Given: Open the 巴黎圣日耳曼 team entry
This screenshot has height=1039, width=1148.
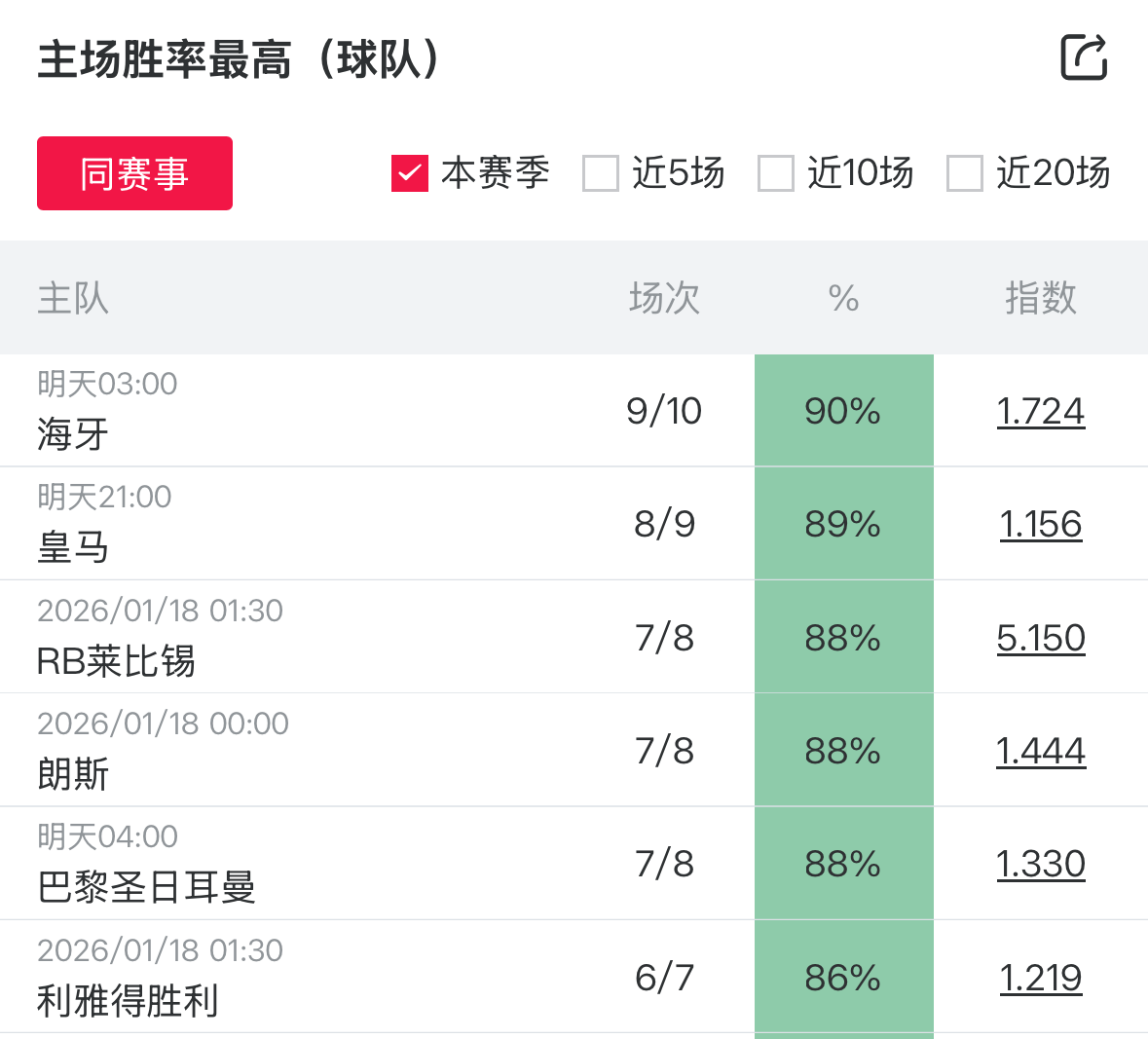Looking at the screenshot, I should point(146,887).
